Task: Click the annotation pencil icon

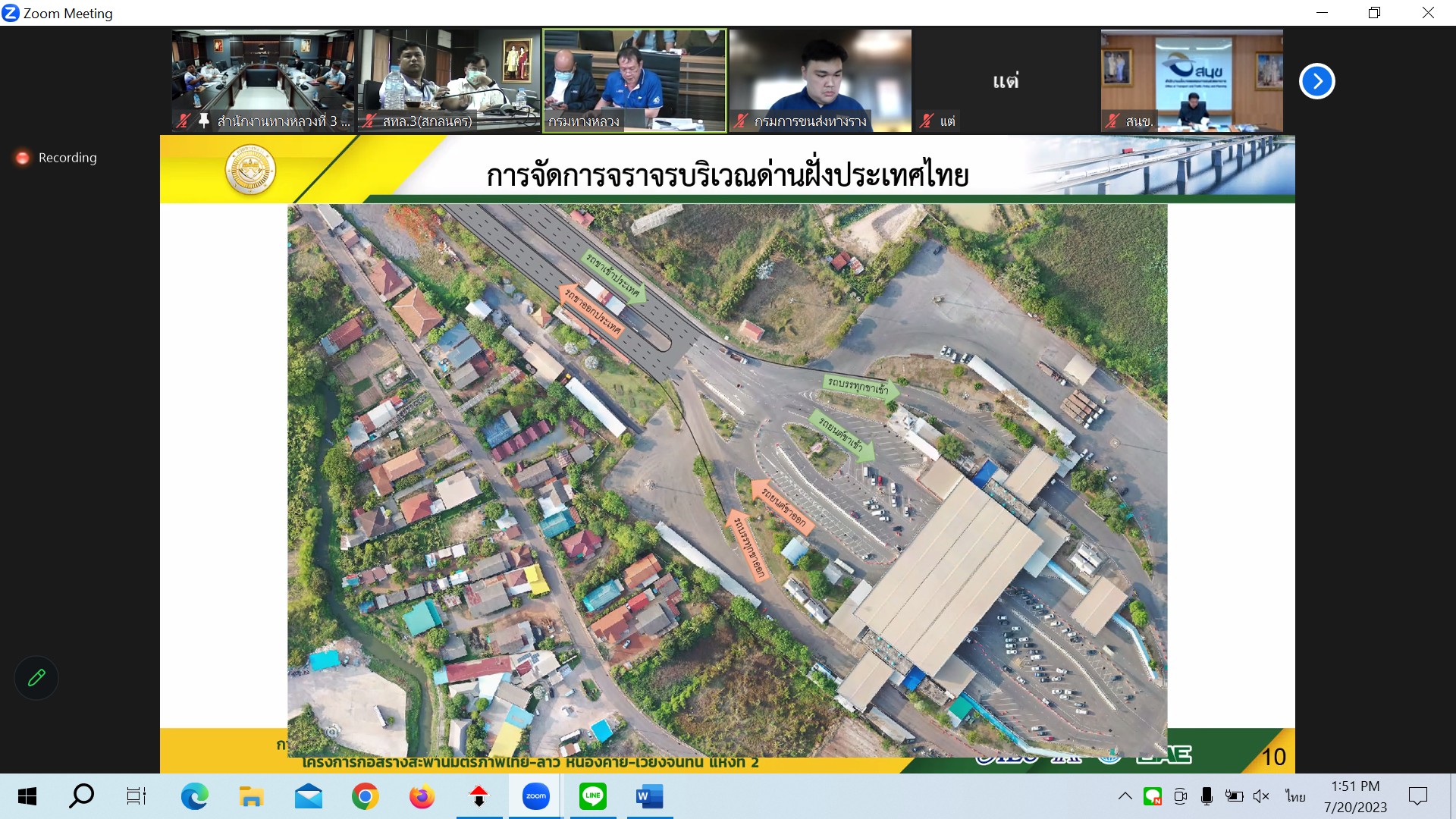Action: click(x=36, y=677)
